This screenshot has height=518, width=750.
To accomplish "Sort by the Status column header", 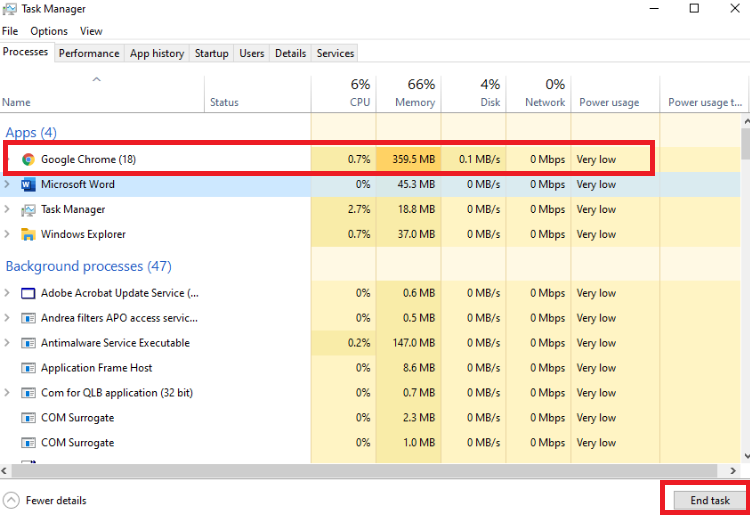I will pos(258,94).
